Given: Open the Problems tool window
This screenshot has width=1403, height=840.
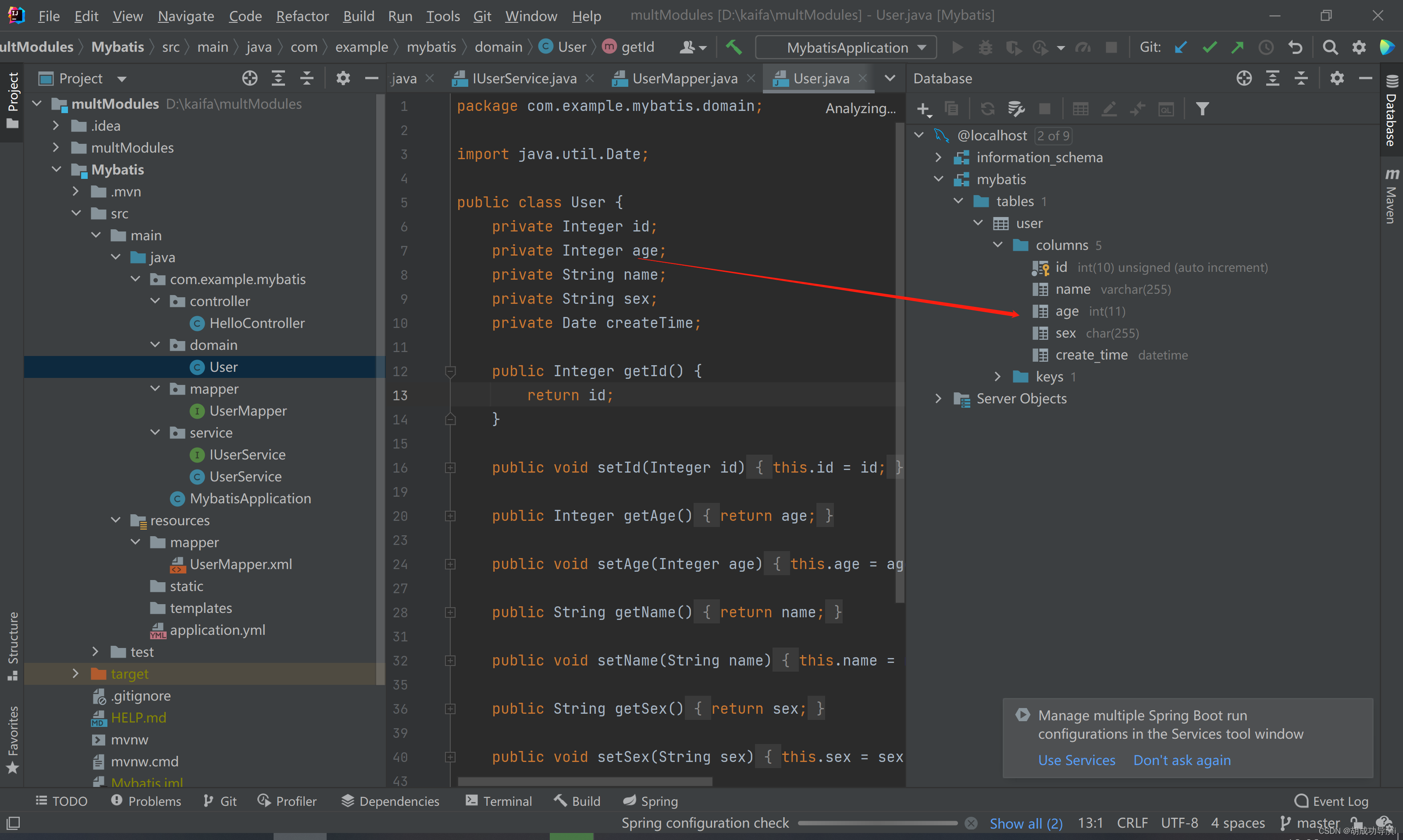Looking at the screenshot, I should point(146,801).
